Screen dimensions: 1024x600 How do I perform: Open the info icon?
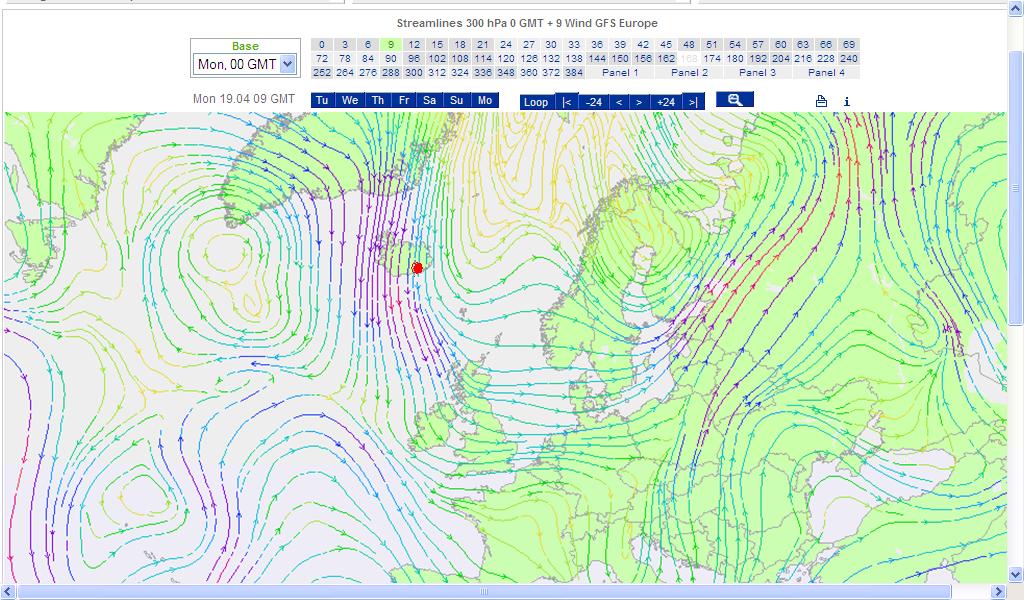[847, 101]
